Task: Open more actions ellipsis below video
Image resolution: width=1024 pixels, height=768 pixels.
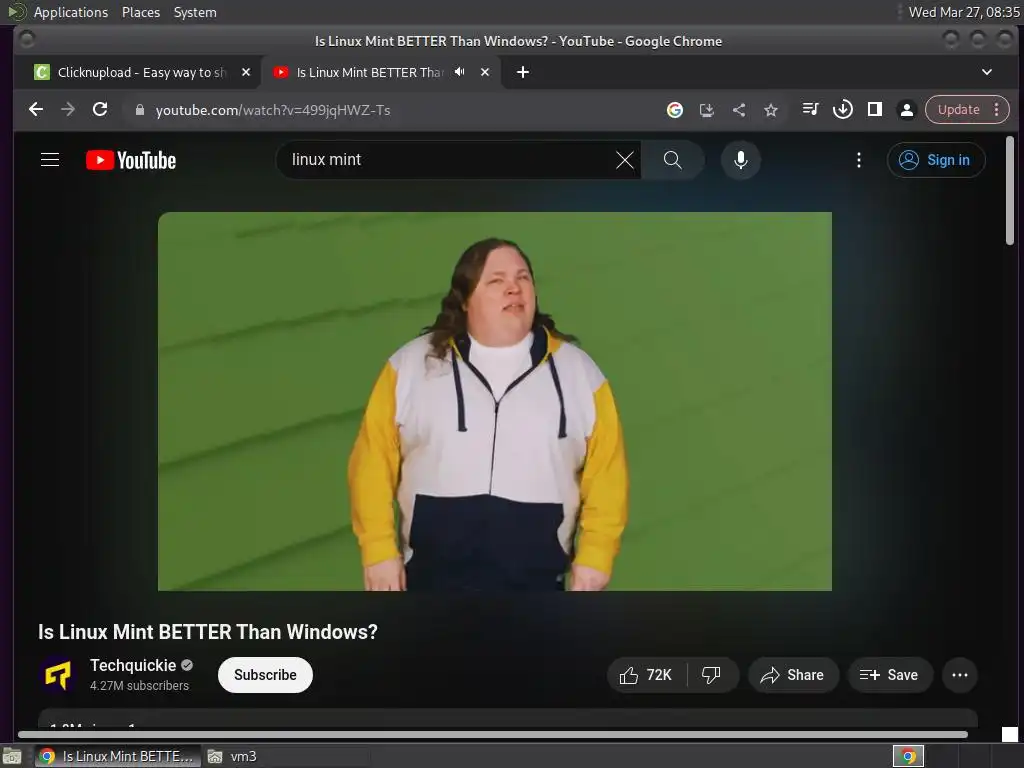Action: (960, 675)
